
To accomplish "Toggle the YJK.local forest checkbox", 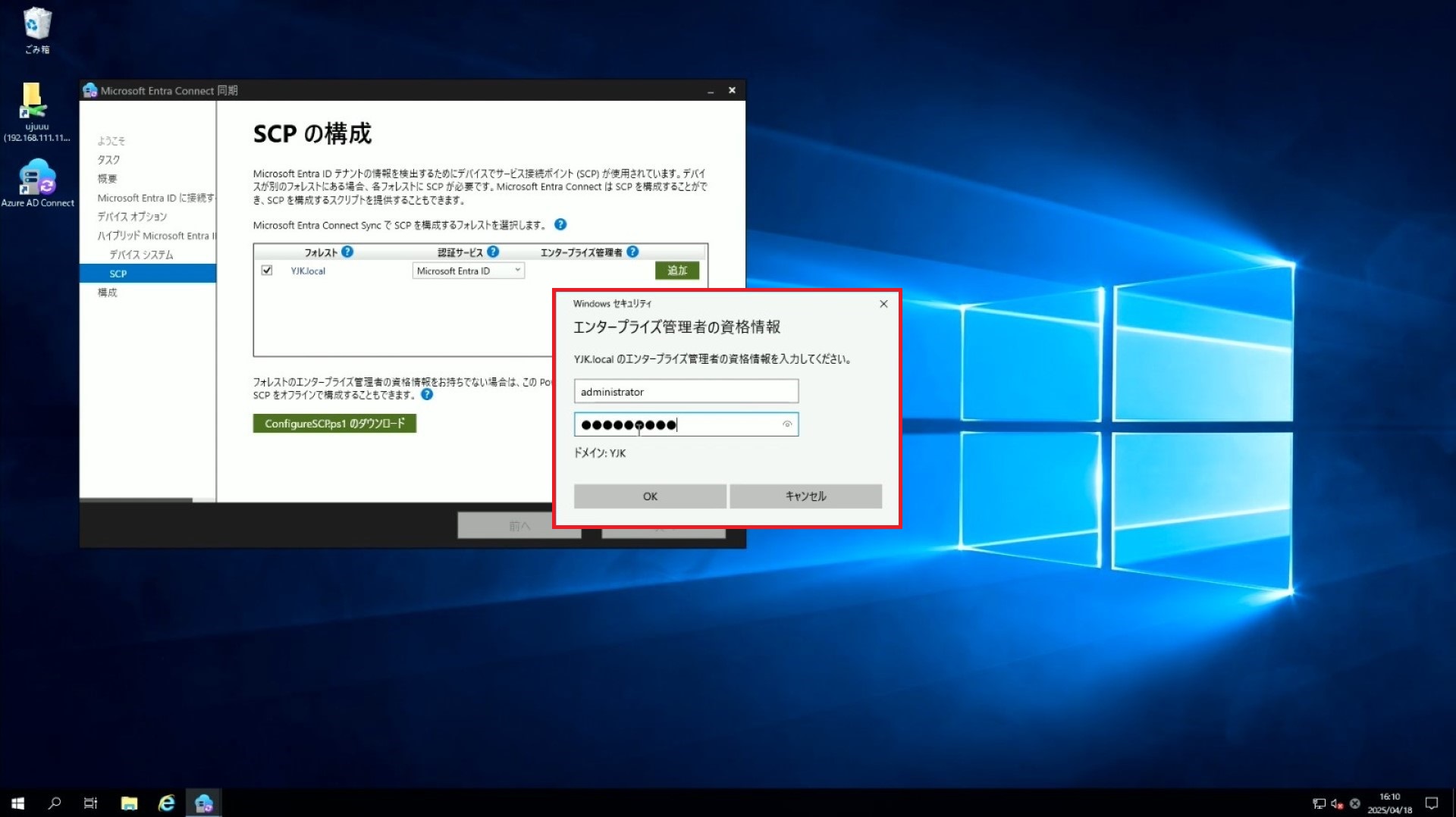I will point(267,271).
